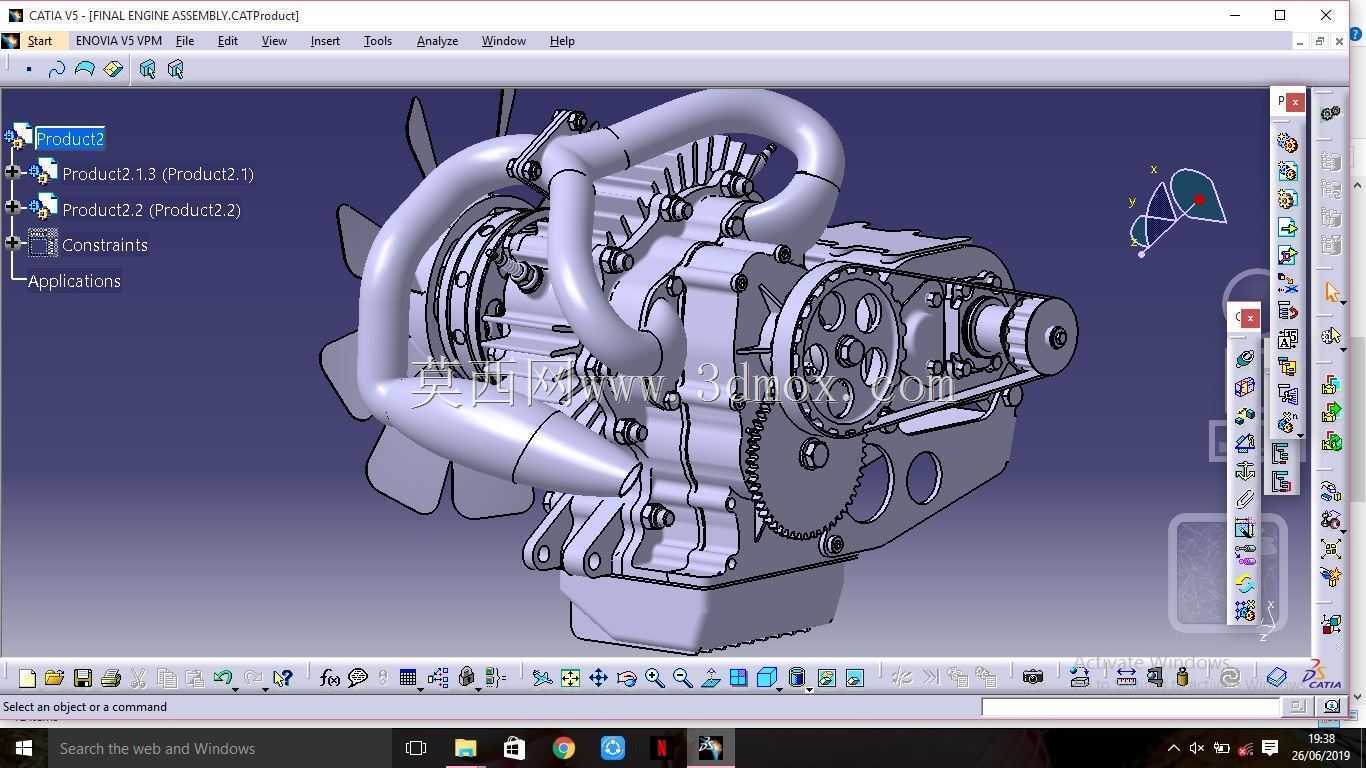Click the Contact Constraint icon
The image size is (1366, 768).
pyautogui.click(x=1245, y=386)
